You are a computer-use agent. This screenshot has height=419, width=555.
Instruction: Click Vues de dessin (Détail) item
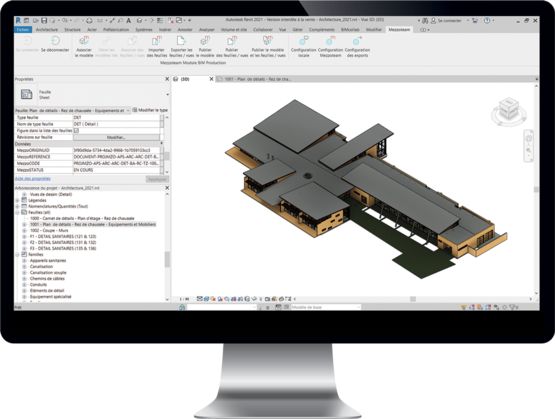[x=51, y=194]
